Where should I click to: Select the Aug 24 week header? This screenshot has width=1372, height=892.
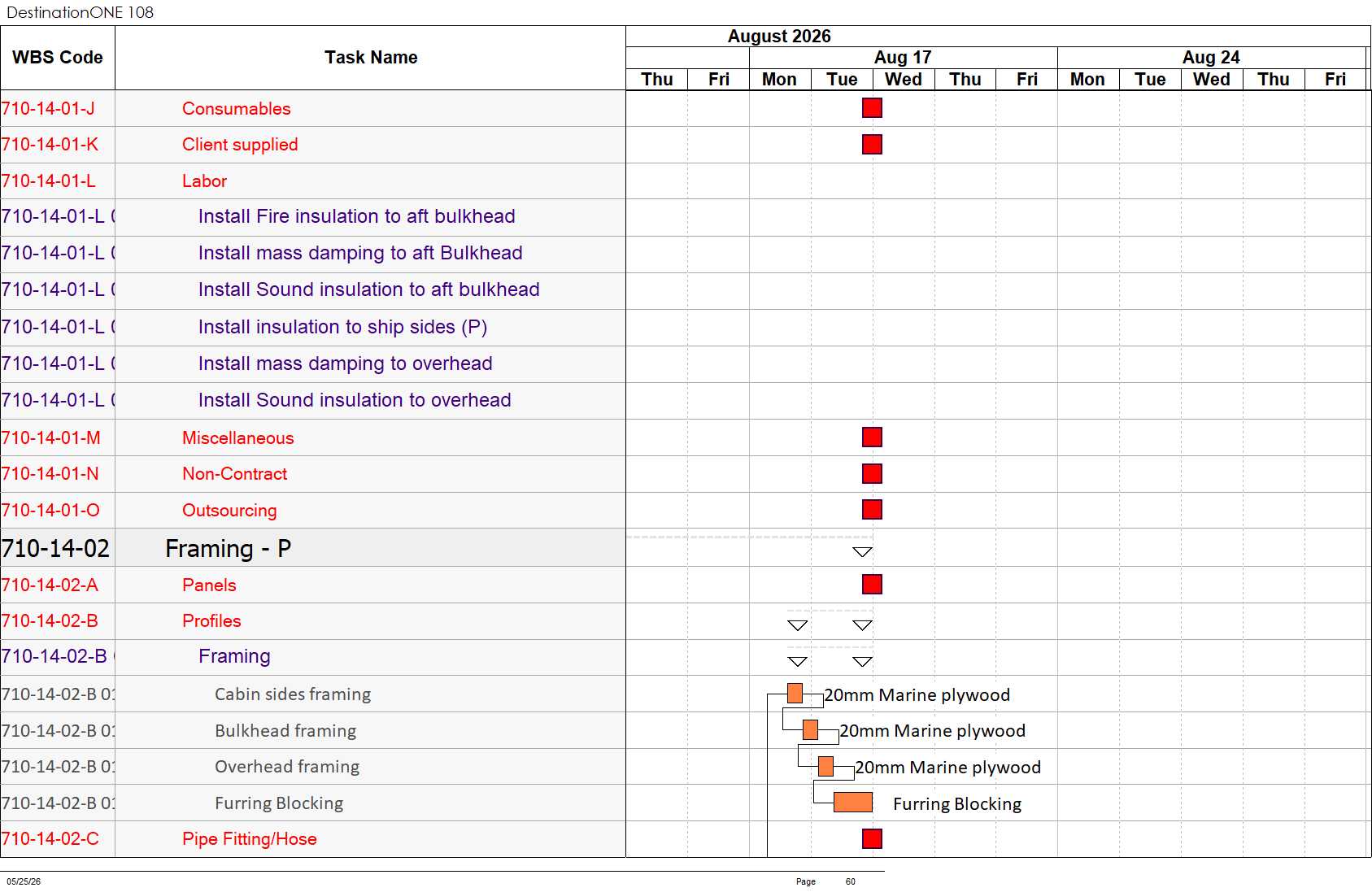tap(1211, 58)
